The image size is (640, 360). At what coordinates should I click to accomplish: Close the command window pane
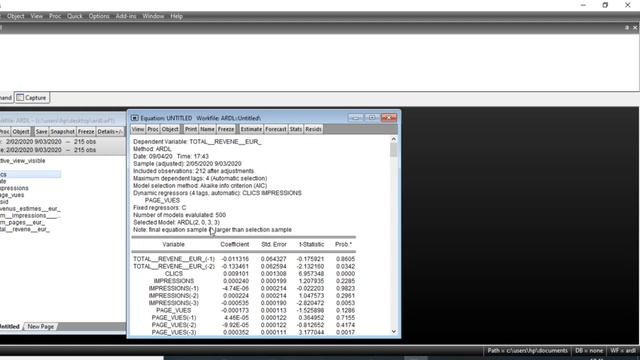coord(635,28)
